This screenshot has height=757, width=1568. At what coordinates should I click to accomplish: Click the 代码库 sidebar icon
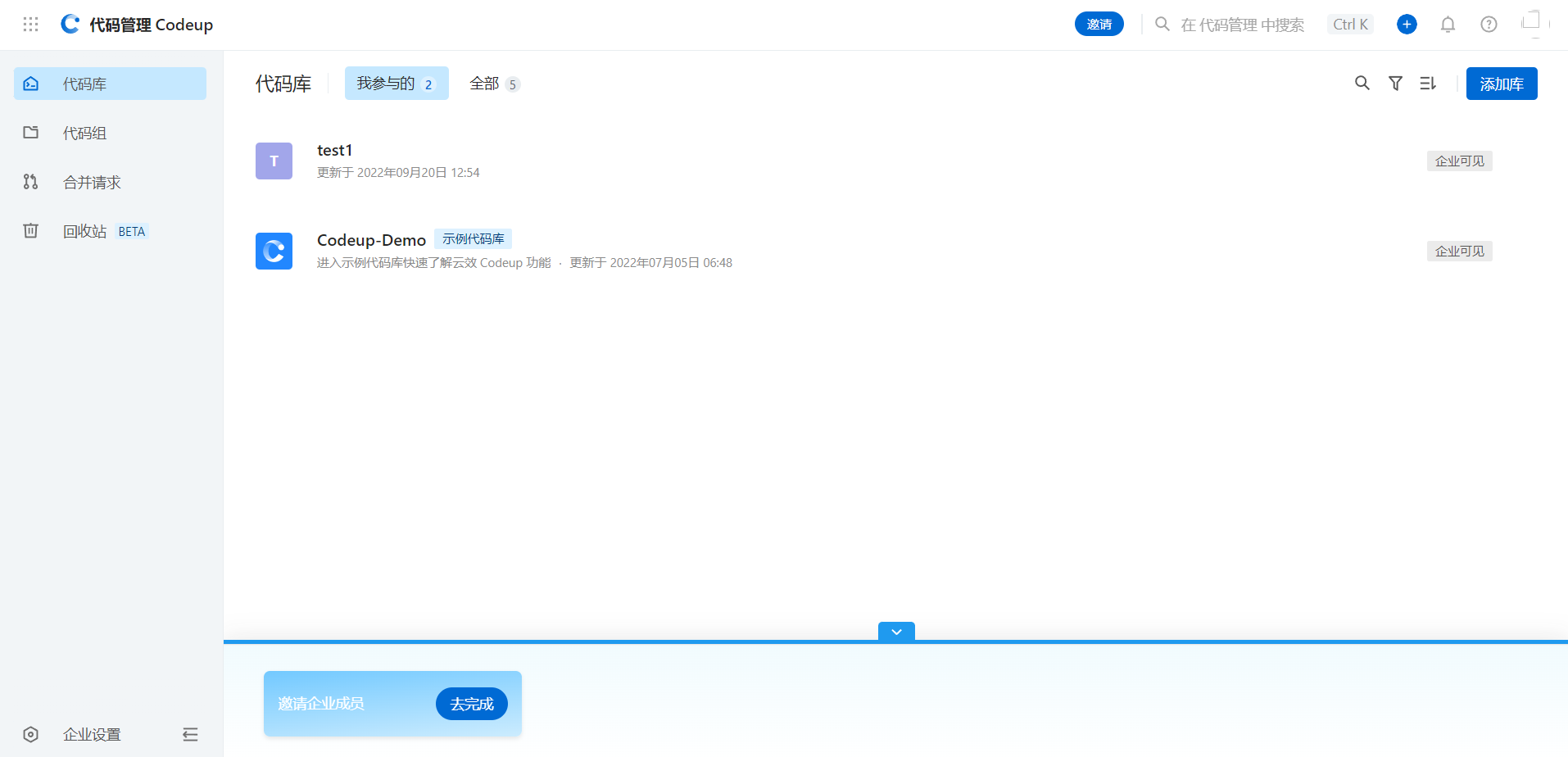pos(30,84)
